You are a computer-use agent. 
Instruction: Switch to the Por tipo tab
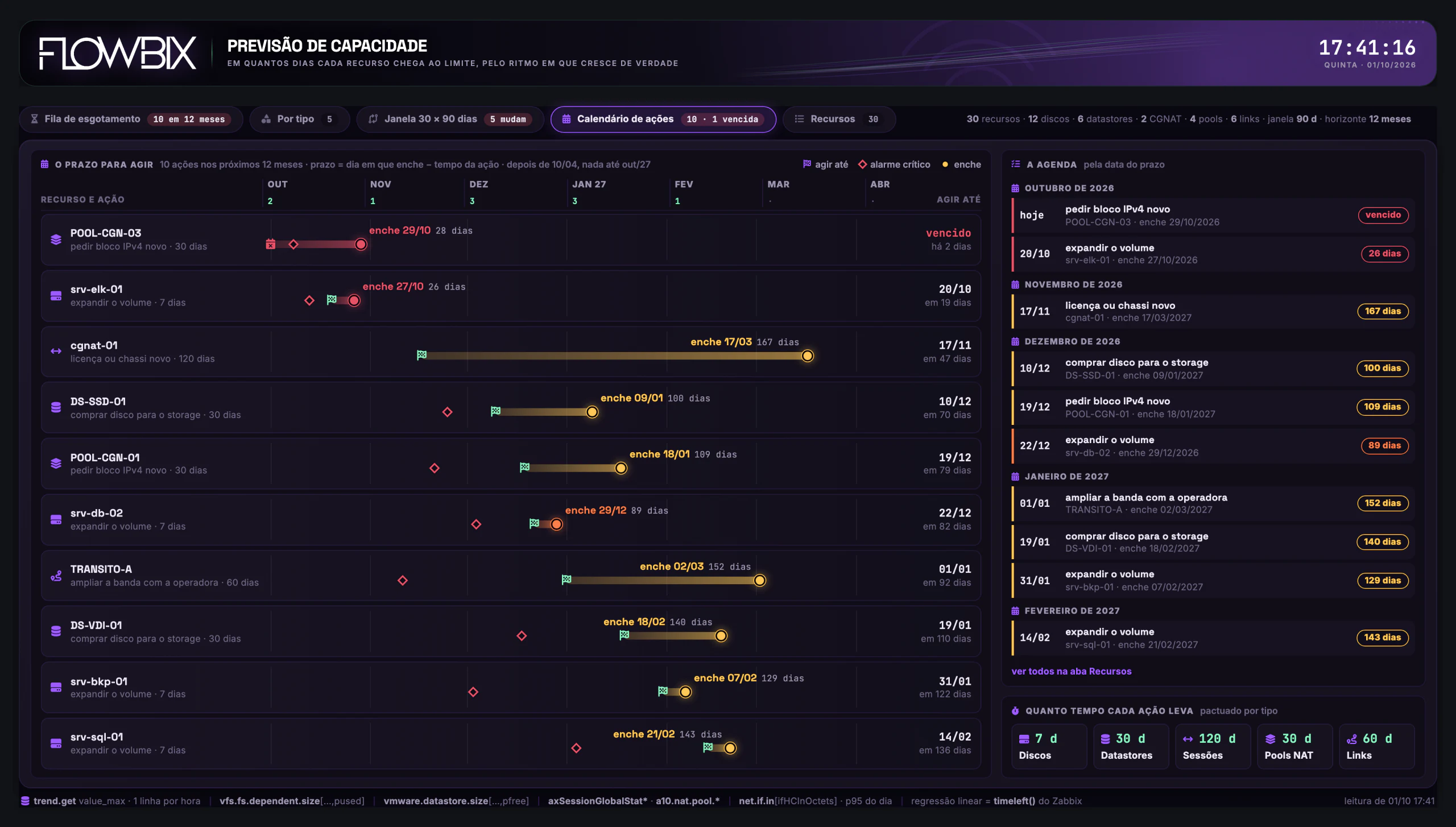click(299, 119)
